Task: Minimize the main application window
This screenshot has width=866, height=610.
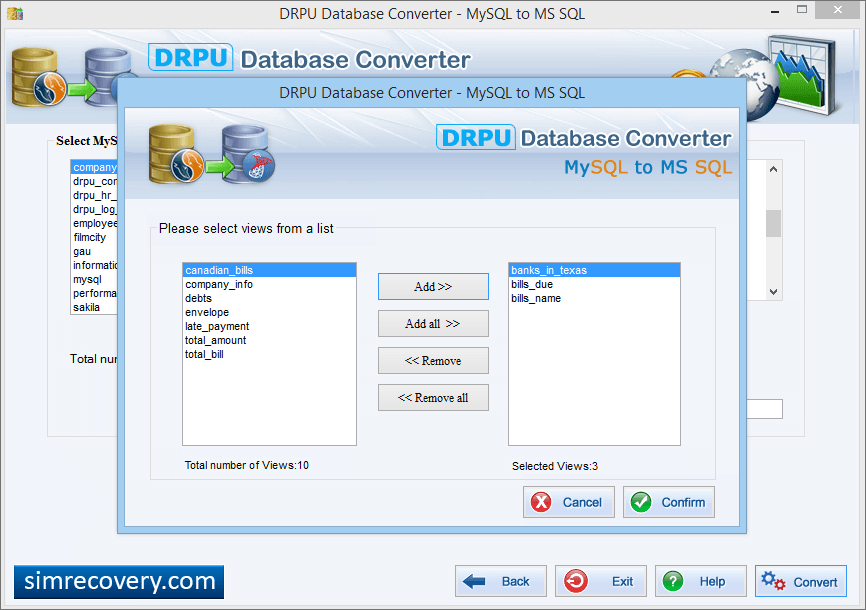Action: pyautogui.click(x=775, y=10)
